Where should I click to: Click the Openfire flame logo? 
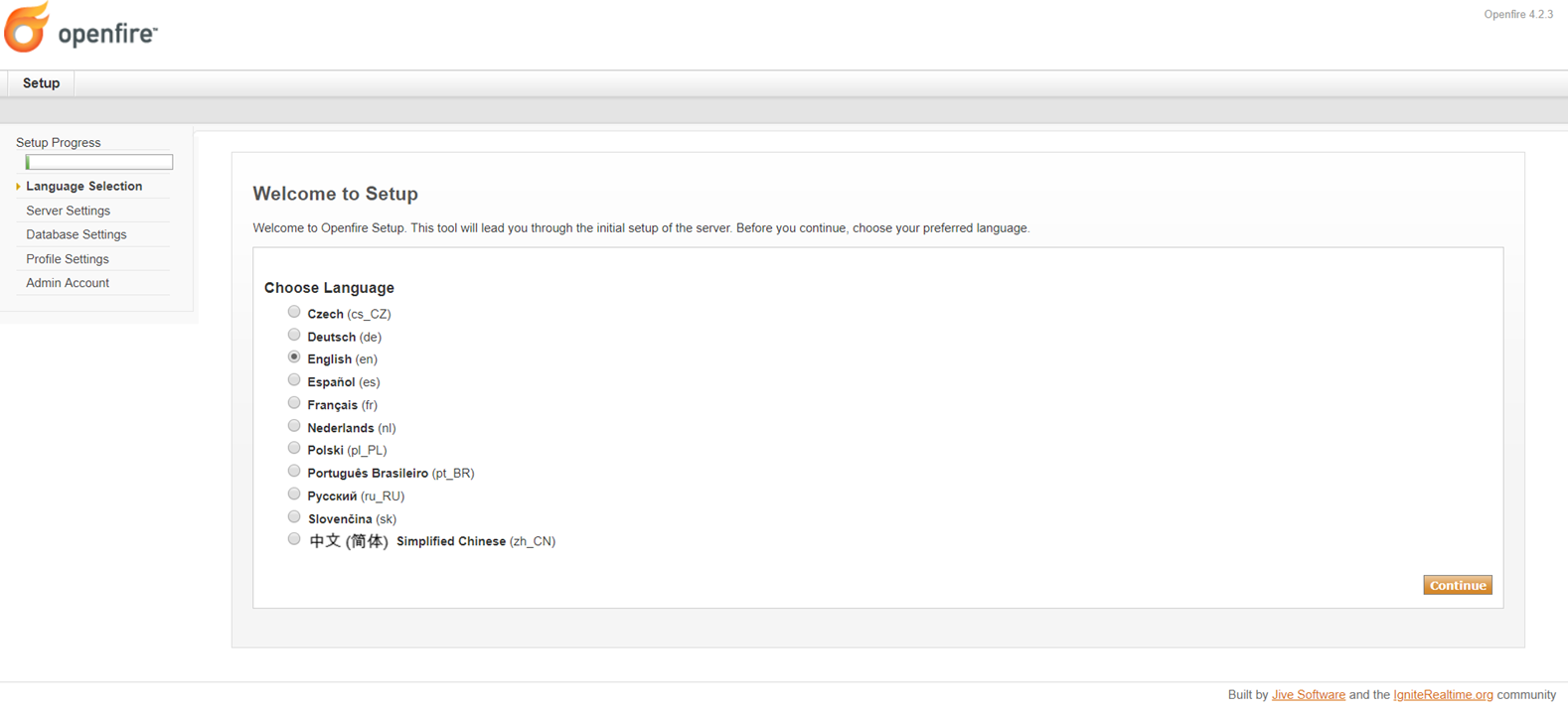[27, 28]
